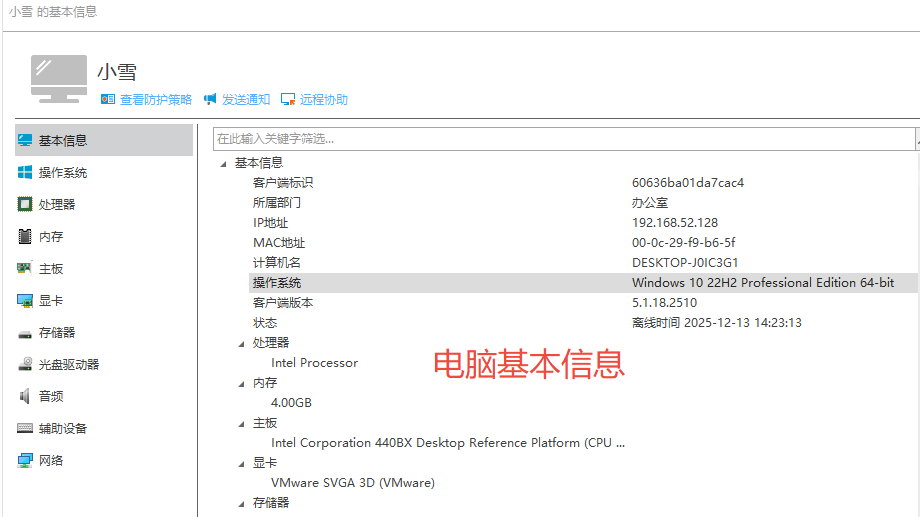920x517 pixels.
Task: Select 基本信息 in the left sidebar
Action: [104, 140]
